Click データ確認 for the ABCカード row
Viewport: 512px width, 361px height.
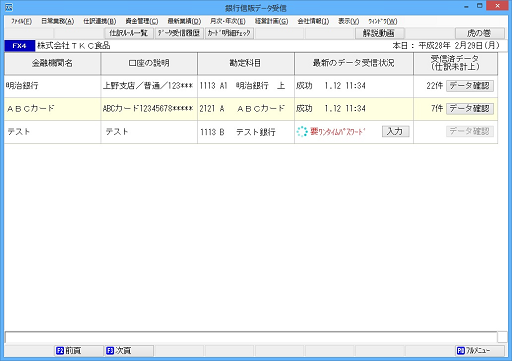(470, 109)
